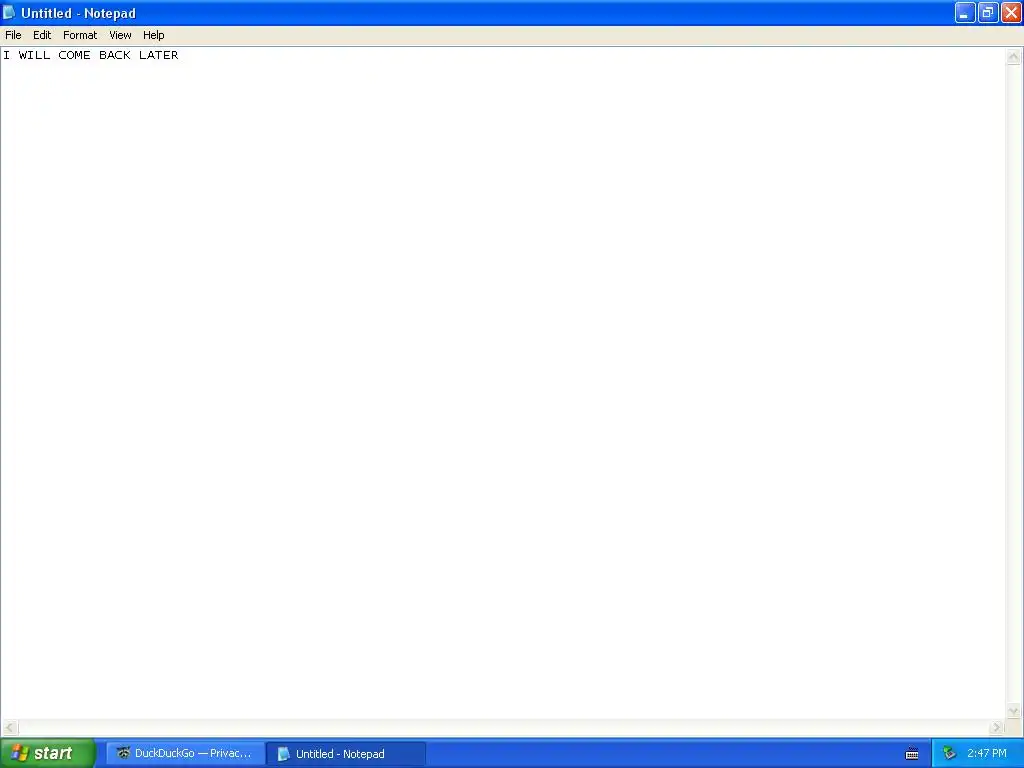Screen dimensions: 1024x768
Task: Click the on-screen keyboard tray icon
Action: tap(912, 754)
